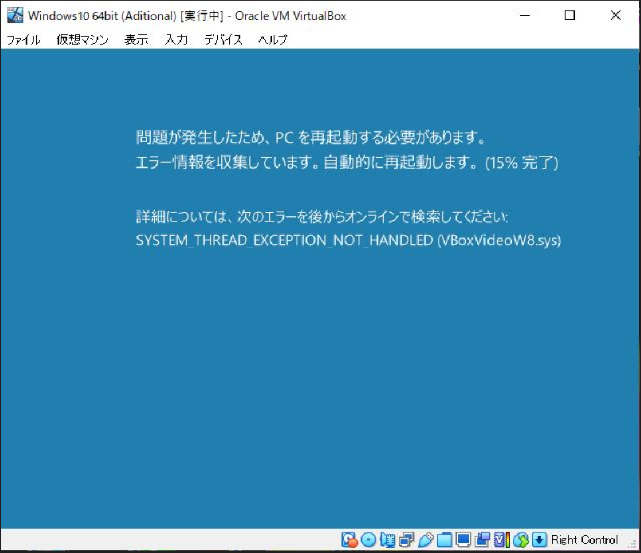Open the optical disc drive indicator
The width and height of the screenshot is (641, 553).
369,540
